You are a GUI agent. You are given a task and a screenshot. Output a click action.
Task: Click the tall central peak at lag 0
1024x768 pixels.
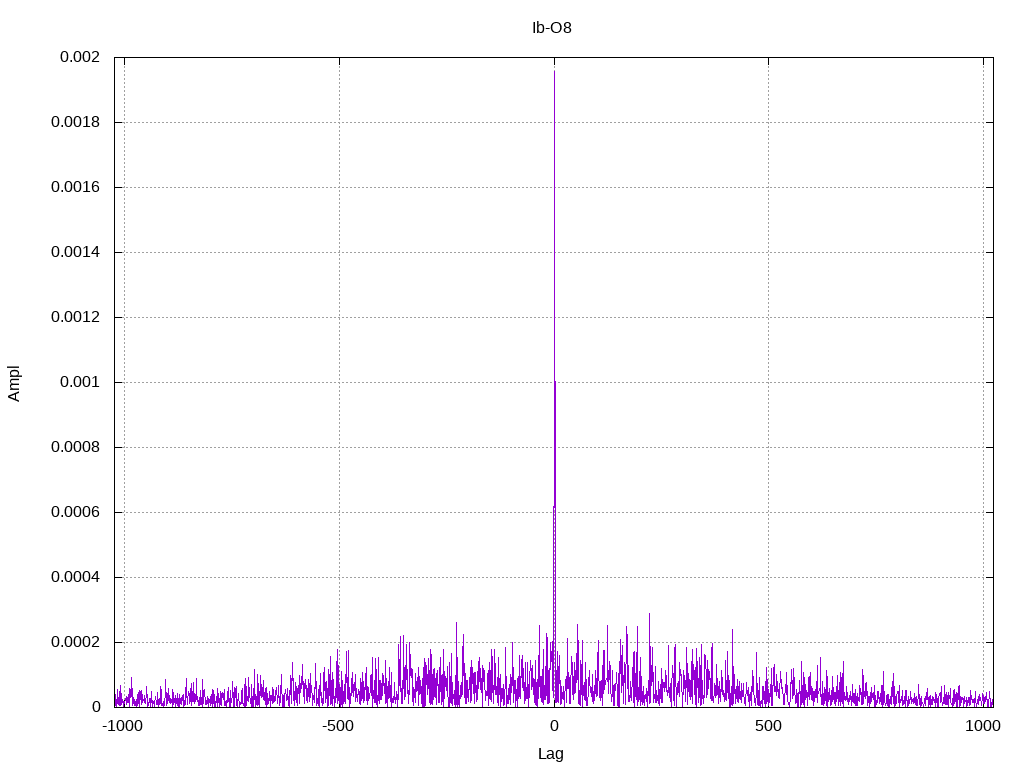coord(554,389)
